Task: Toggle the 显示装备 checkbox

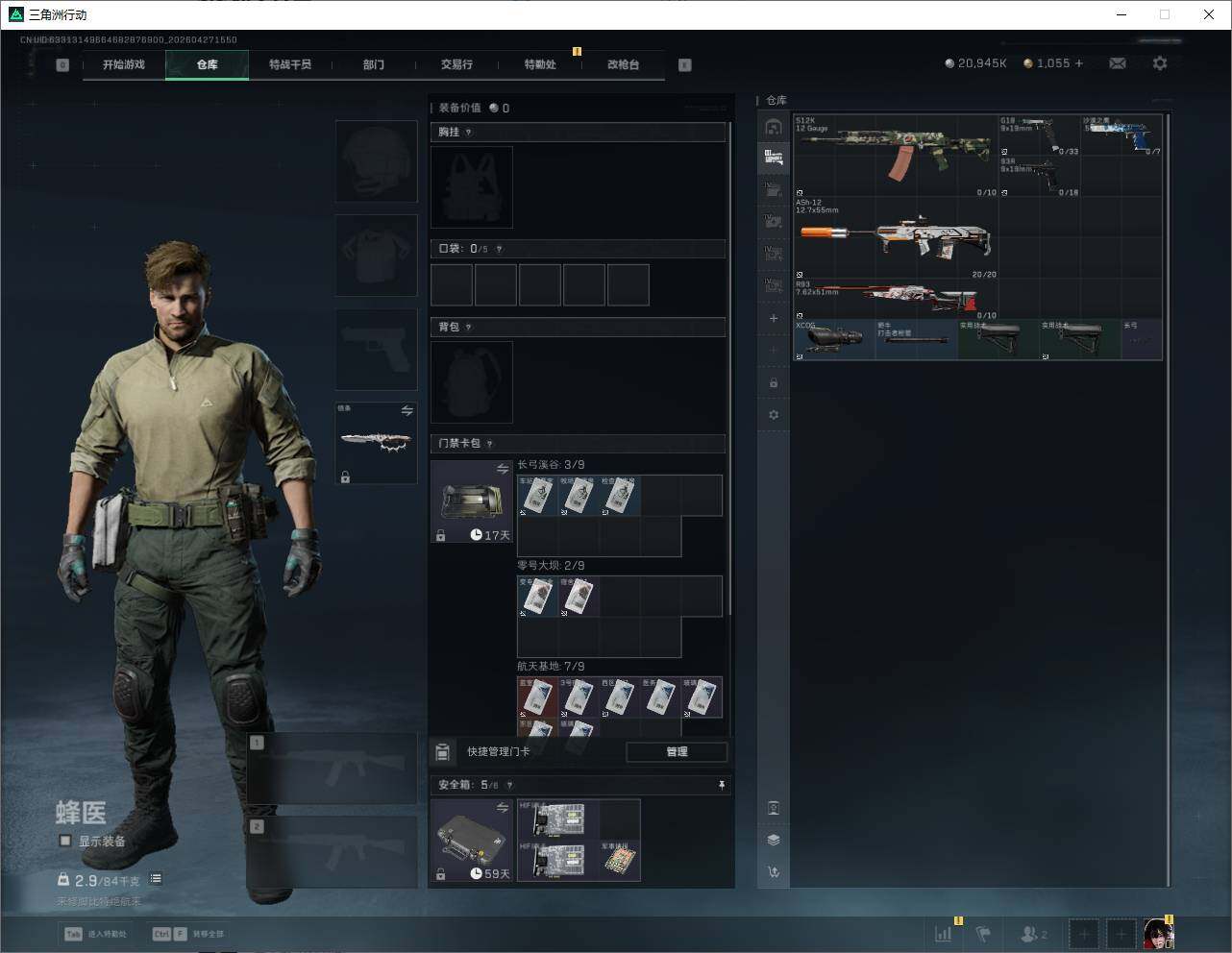Action: 65,841
